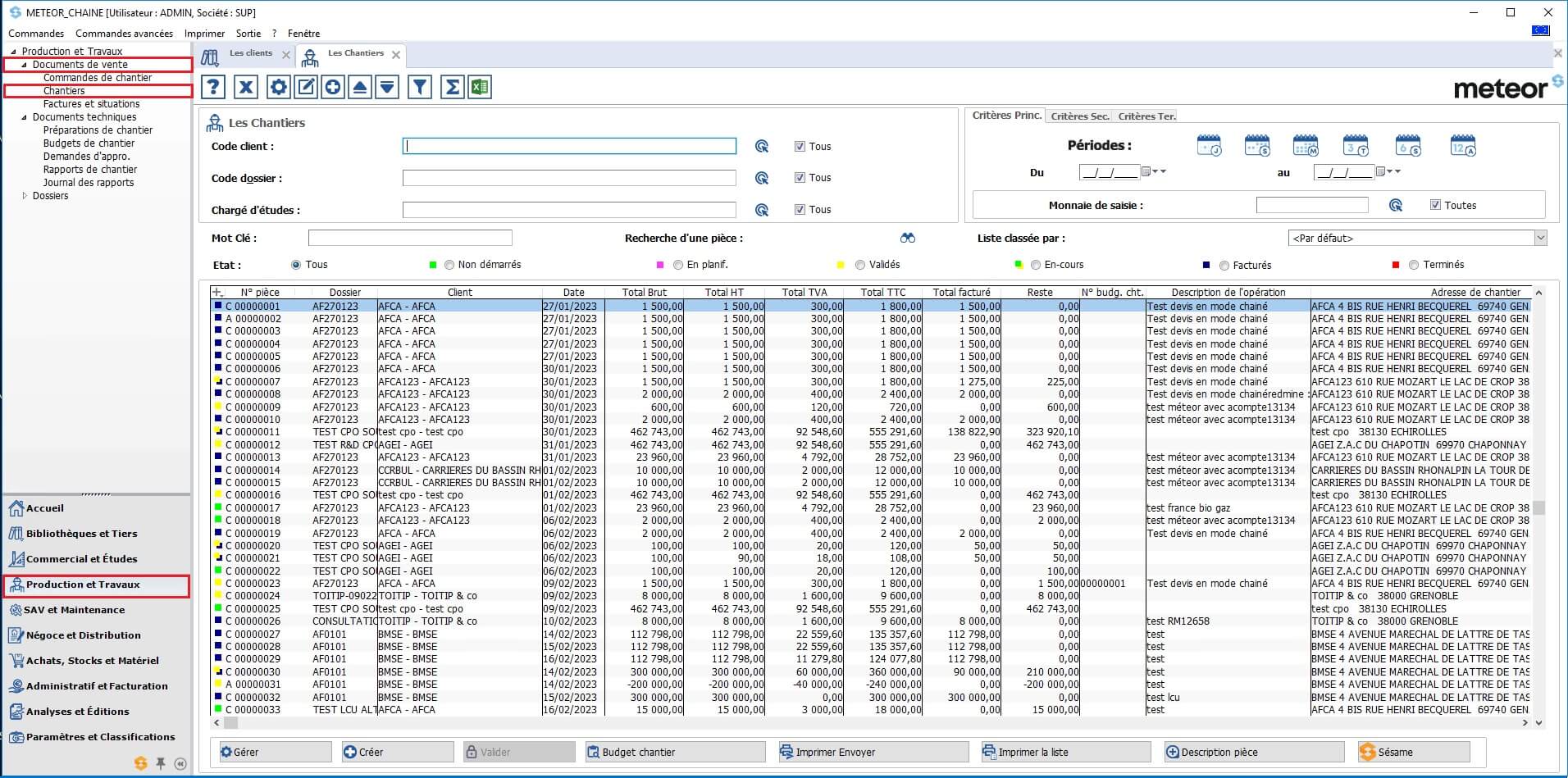Click the Imprimer Envoyer button
Viewport: 1568px width, 778px height.
(x=873, y=752)
